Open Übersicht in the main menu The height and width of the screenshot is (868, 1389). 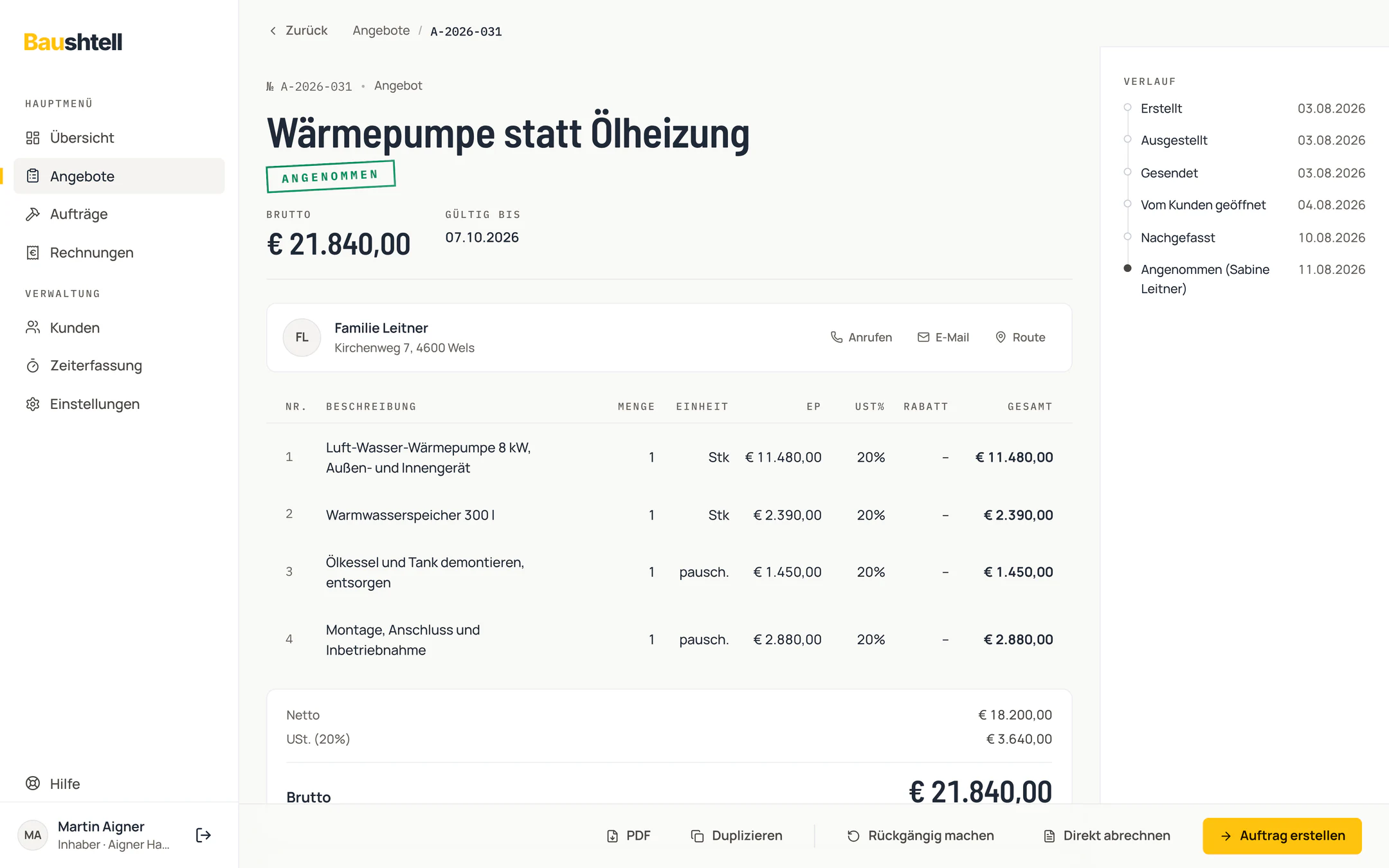coord(119,138)
